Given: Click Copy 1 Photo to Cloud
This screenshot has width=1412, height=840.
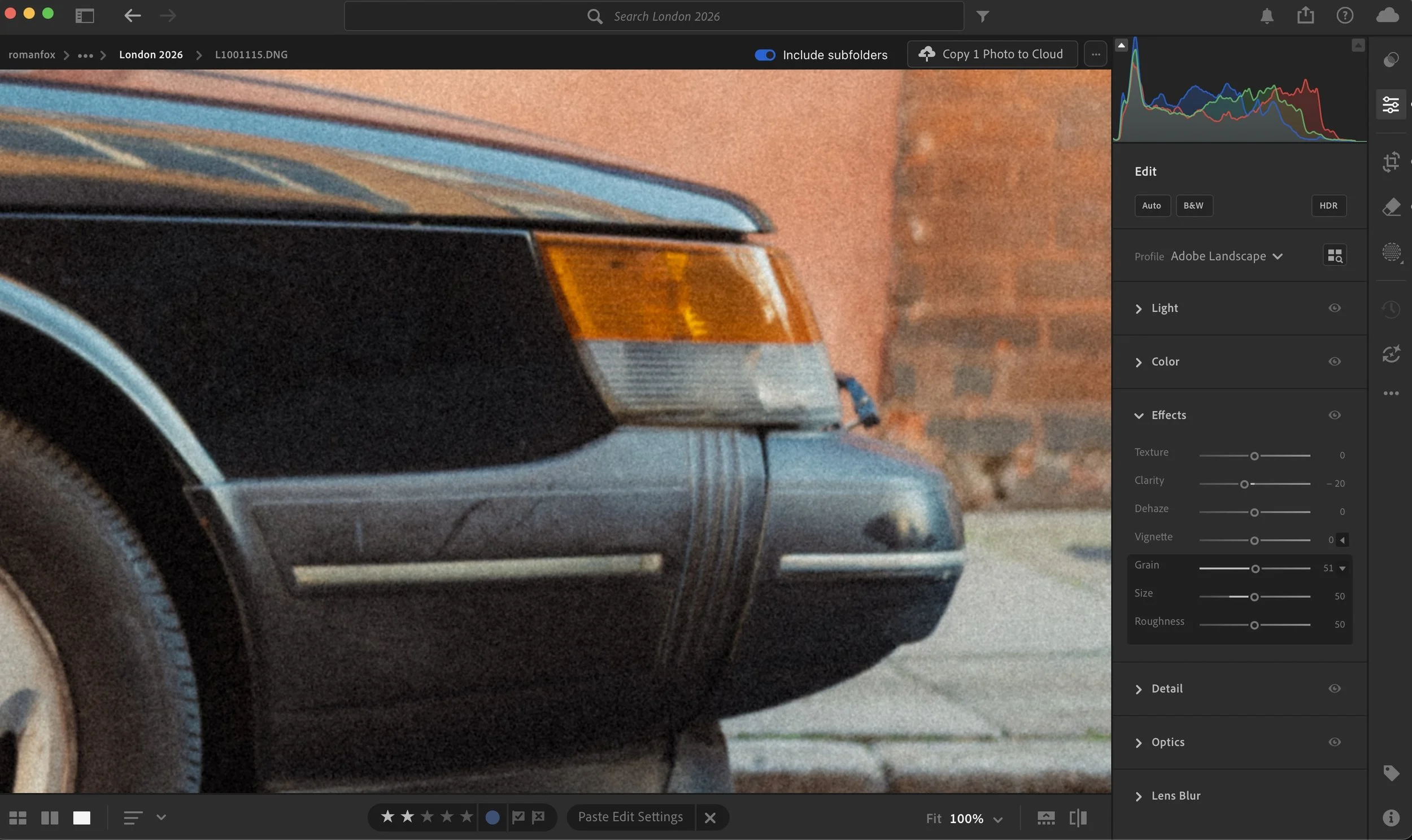Looking at the screenshot, I should (992, 54).
